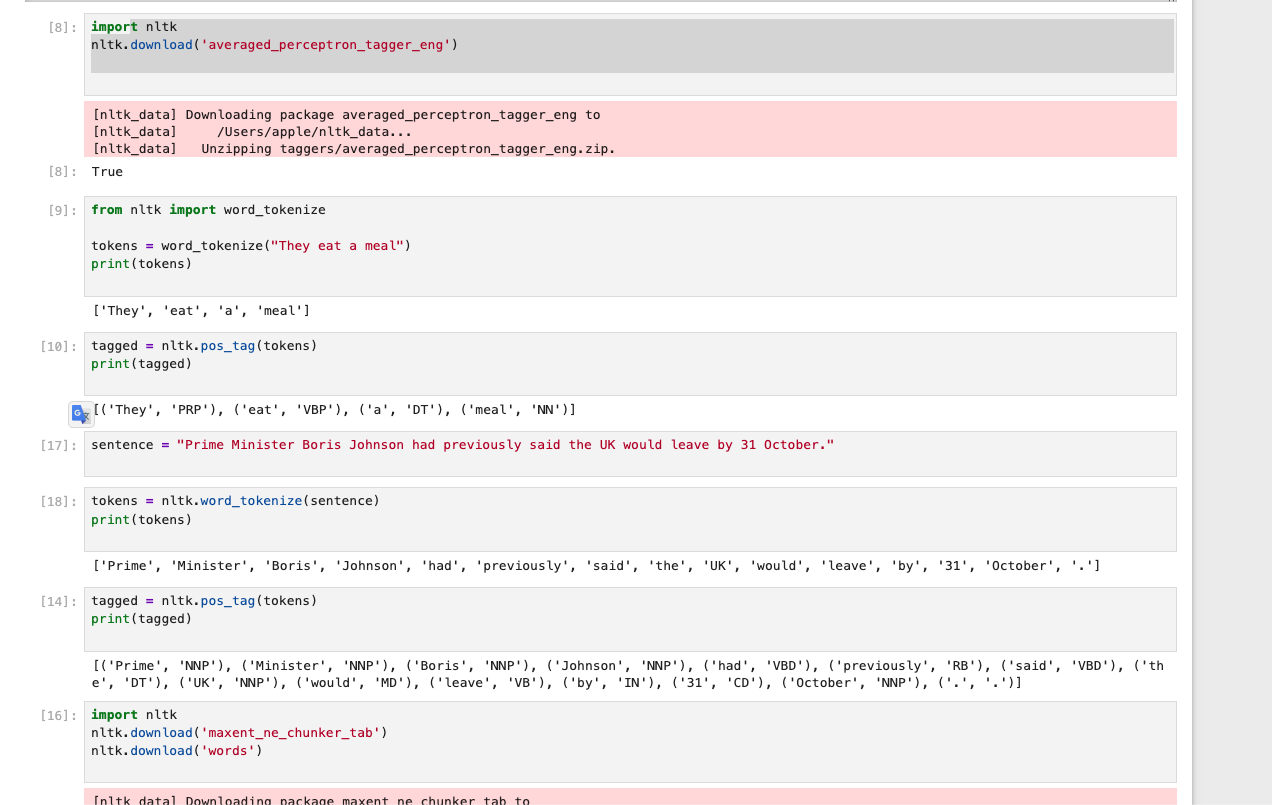Click the red maxent_ne_chunker_tab download output

click(630, 797)
